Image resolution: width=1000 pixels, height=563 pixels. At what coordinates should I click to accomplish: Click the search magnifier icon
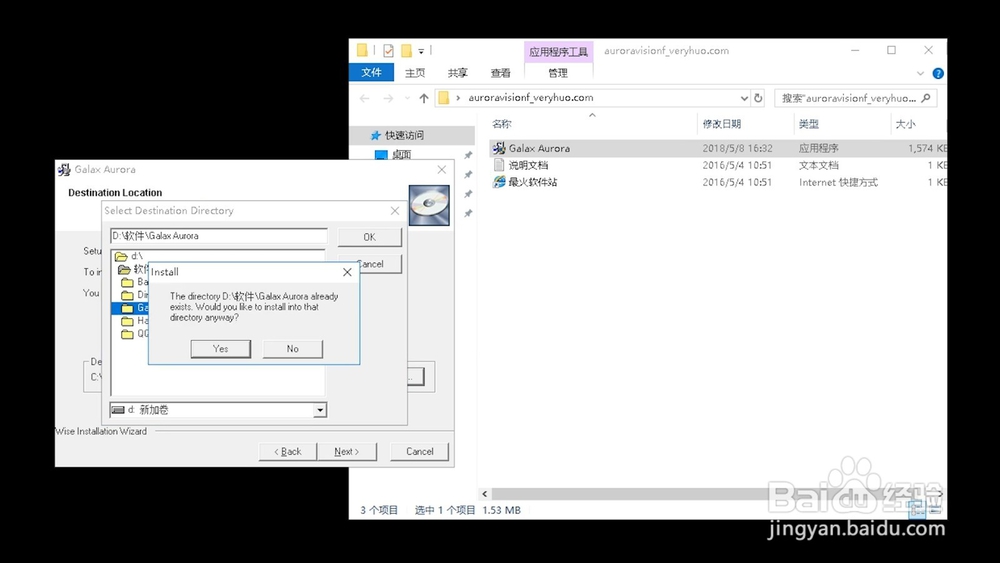926,98
